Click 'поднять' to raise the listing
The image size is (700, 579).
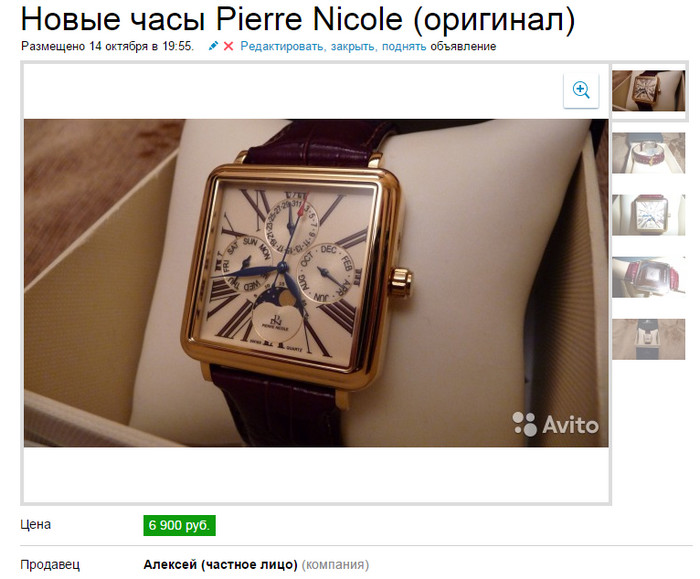pyautogui.click(x=404, y=46)
